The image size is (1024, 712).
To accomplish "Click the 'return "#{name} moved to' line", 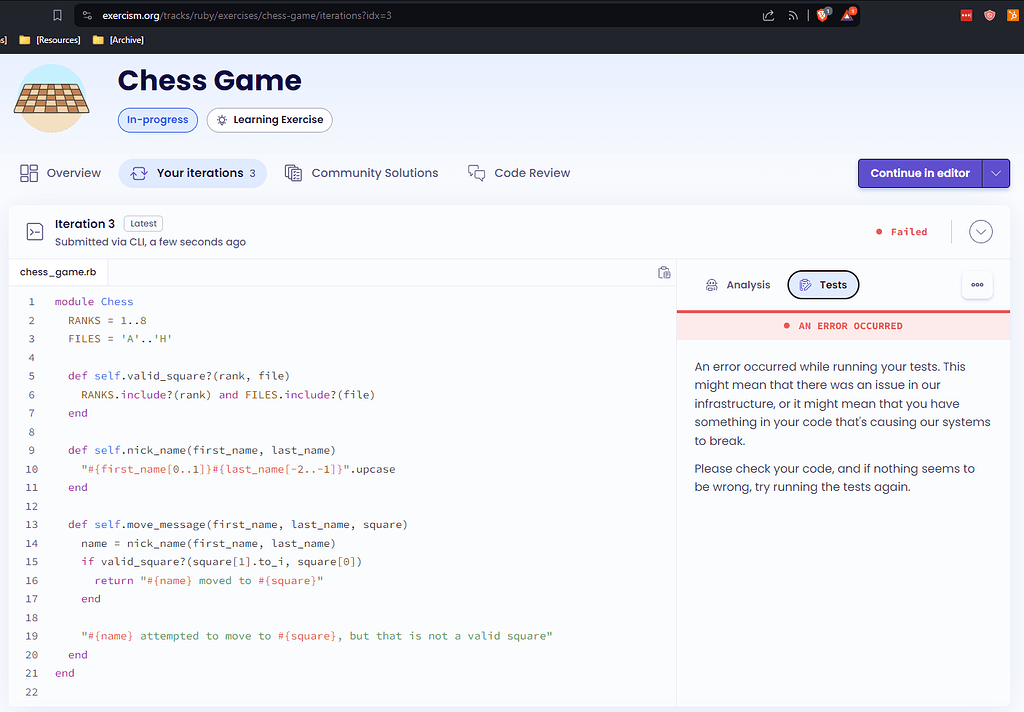I will click(209, 581).
